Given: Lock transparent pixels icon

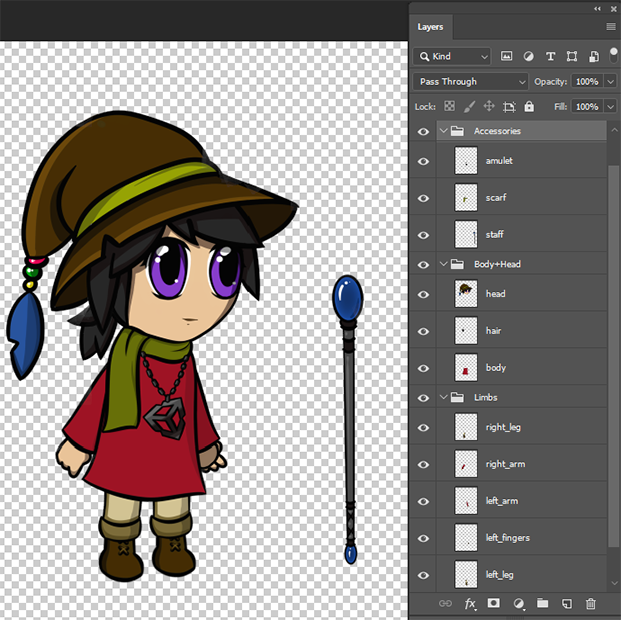Looking at the screenshot, I should click(449, 106).
